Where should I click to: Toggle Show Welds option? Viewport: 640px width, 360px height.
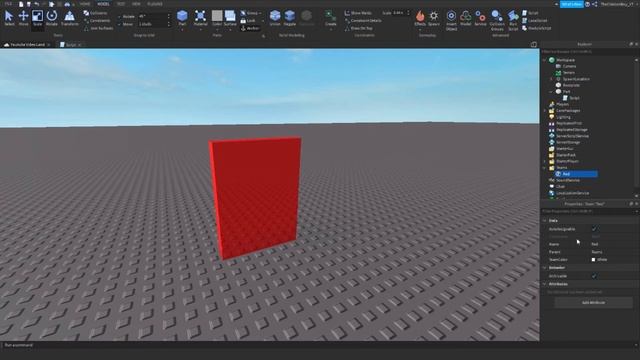coord(358,13)
